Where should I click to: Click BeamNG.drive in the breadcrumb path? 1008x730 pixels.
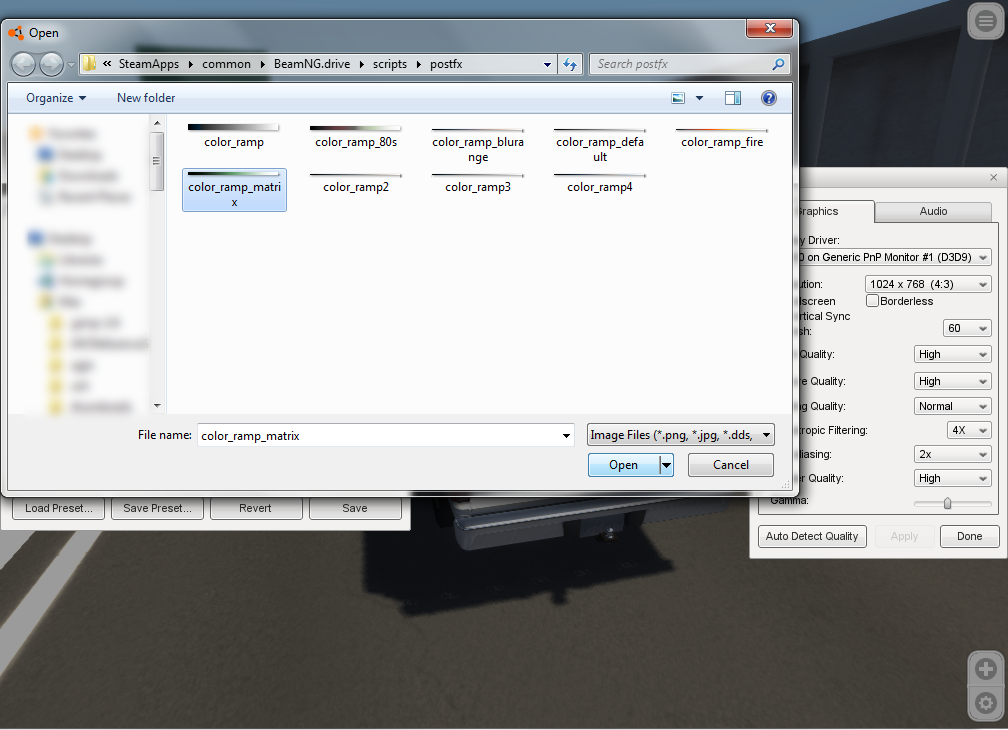(312, 64)
